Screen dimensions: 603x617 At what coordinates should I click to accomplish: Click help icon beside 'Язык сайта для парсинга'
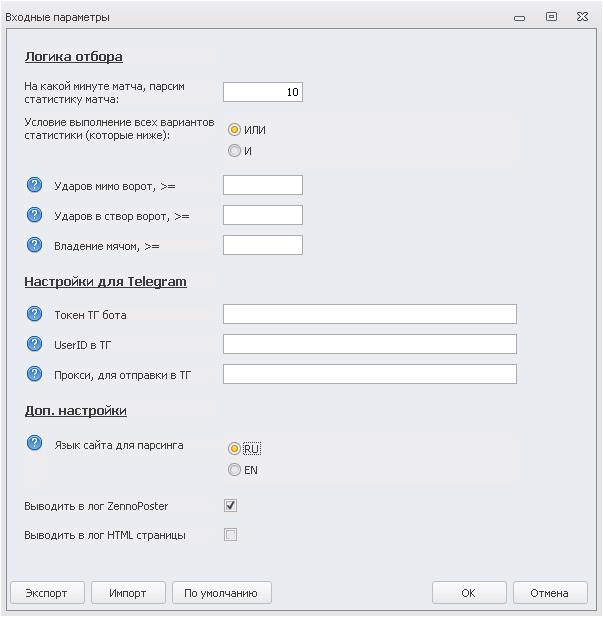pos(34,444)
